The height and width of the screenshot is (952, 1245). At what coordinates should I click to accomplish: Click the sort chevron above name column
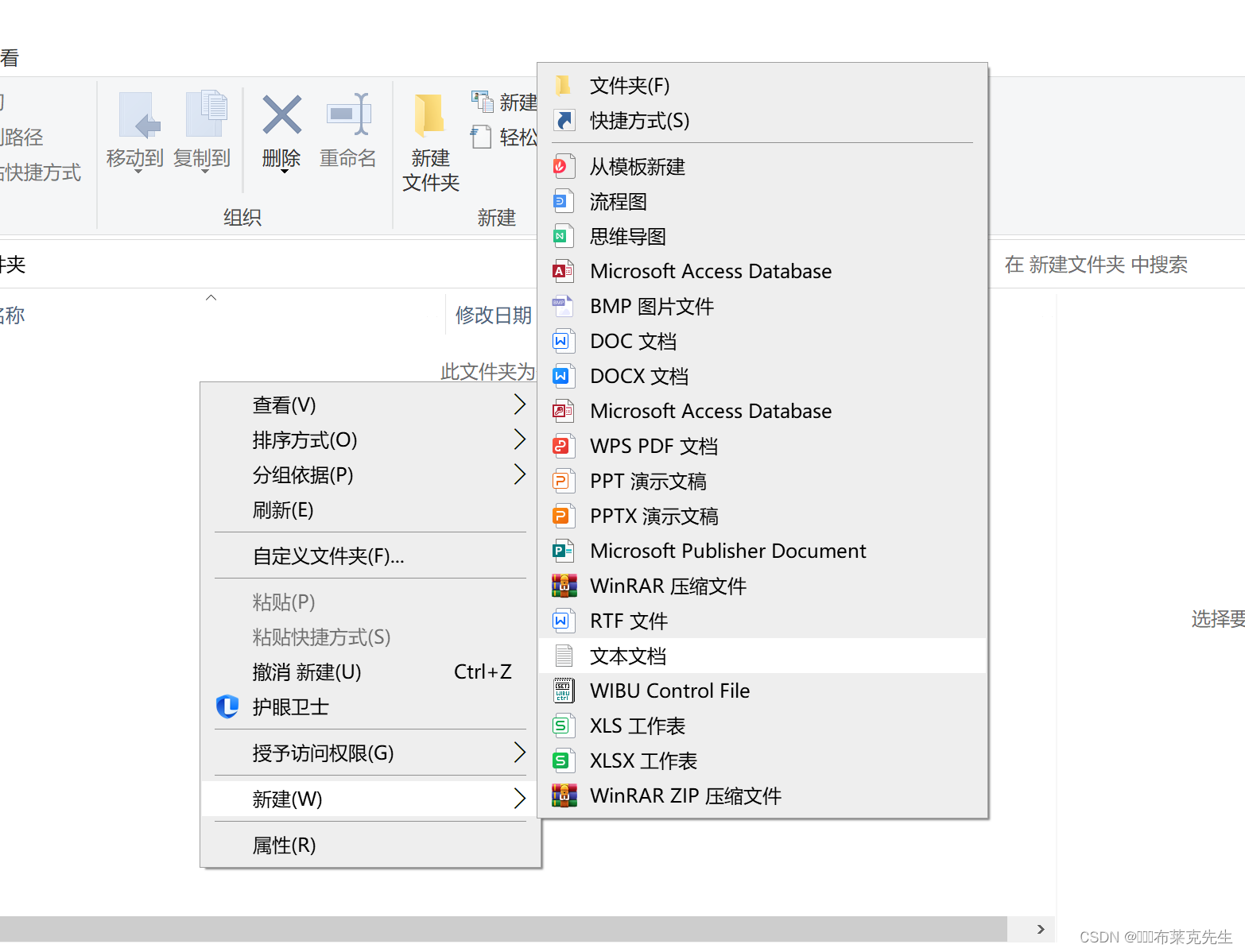pyautogui.click(x=211, y=298)
